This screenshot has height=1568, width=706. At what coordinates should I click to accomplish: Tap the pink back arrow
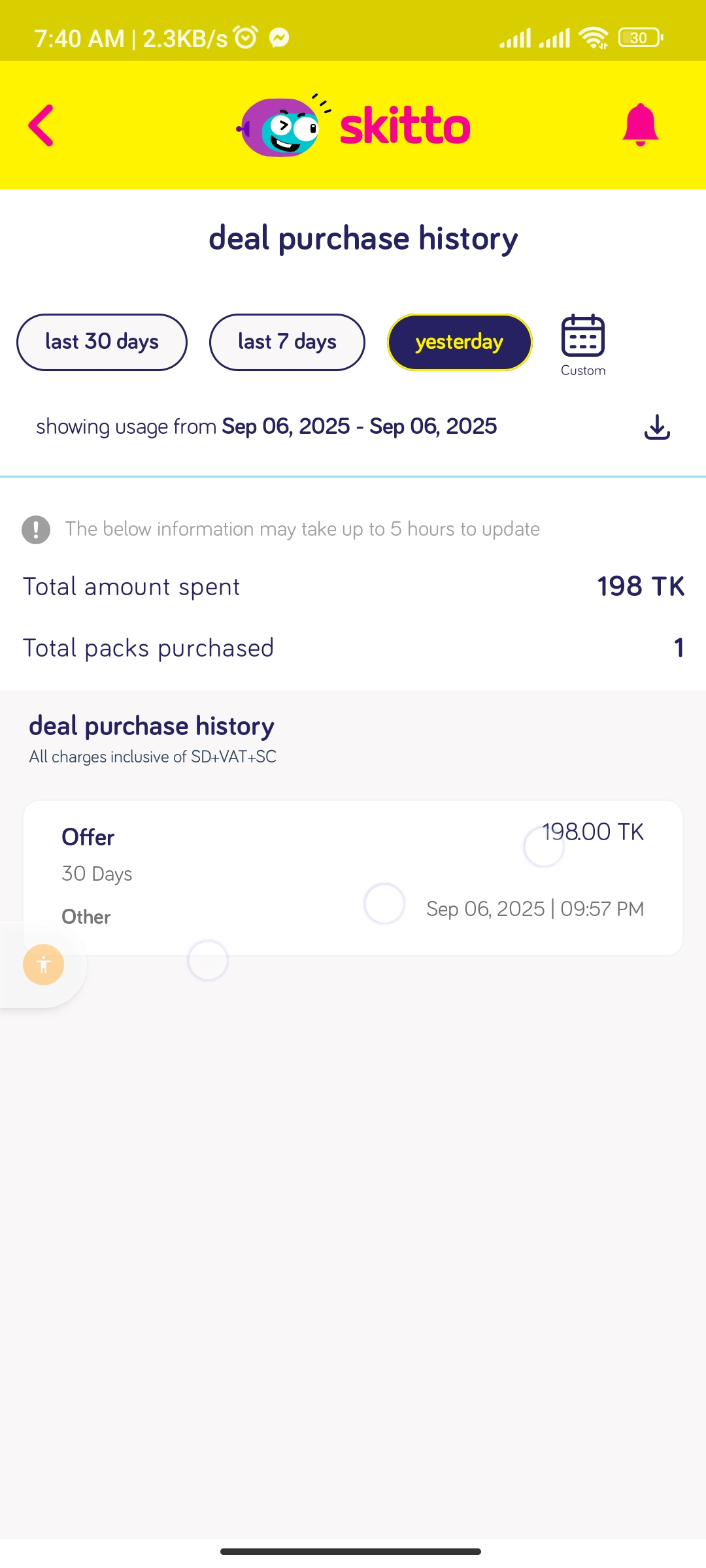pyautogui.click(x=41, y=125)
